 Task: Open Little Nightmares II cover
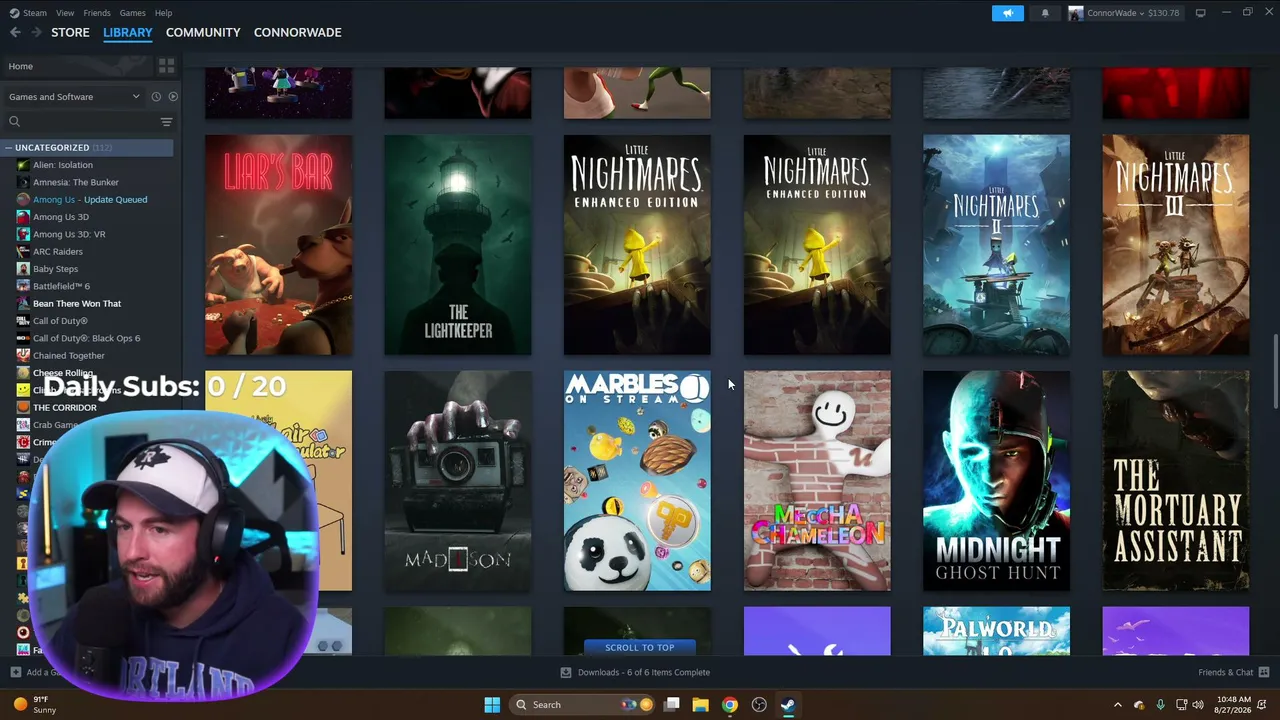pyautogui.click(x=996, y=245)
